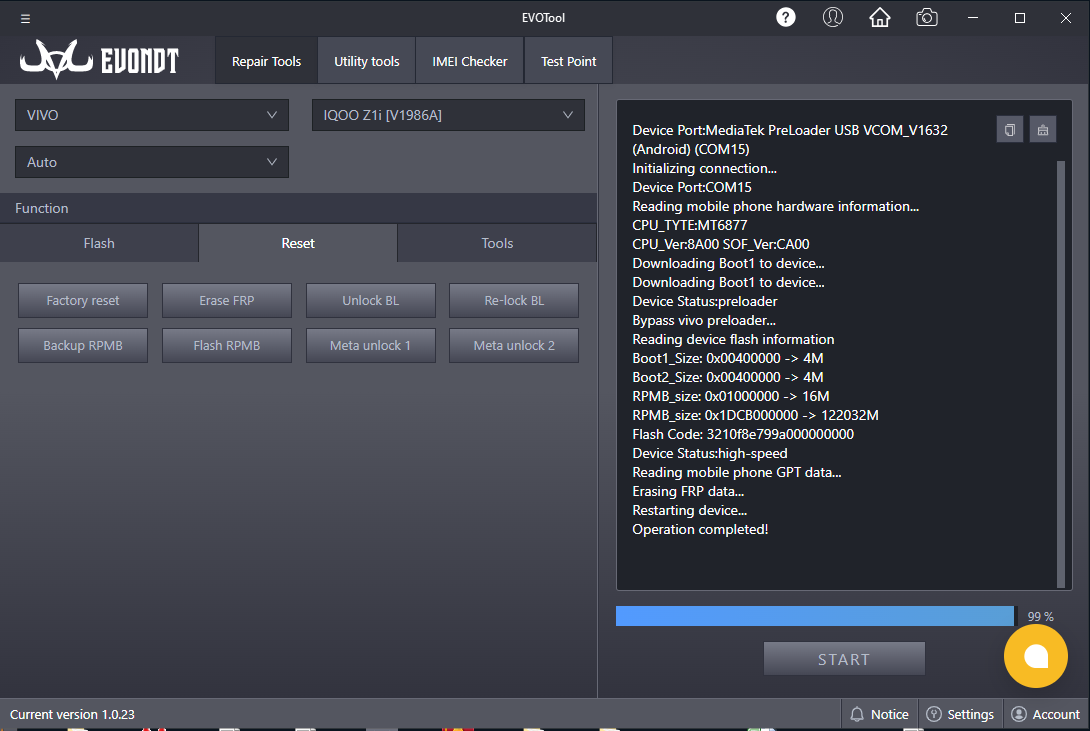Open the yellow chat bubble
The image size is (1090, 731).
click(x=1036, y=656)
